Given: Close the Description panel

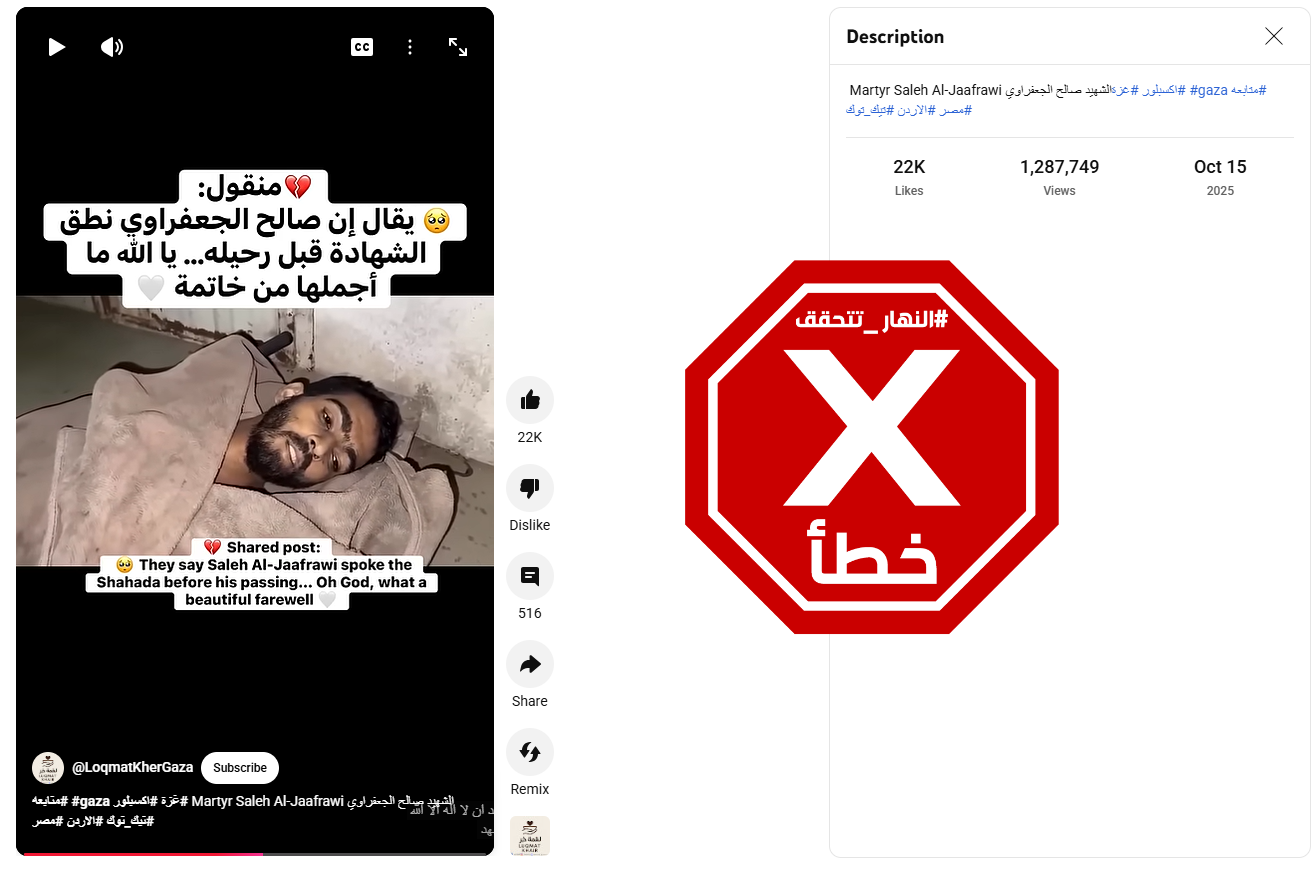Looking at the screenshot, I should pos(1274,37).
